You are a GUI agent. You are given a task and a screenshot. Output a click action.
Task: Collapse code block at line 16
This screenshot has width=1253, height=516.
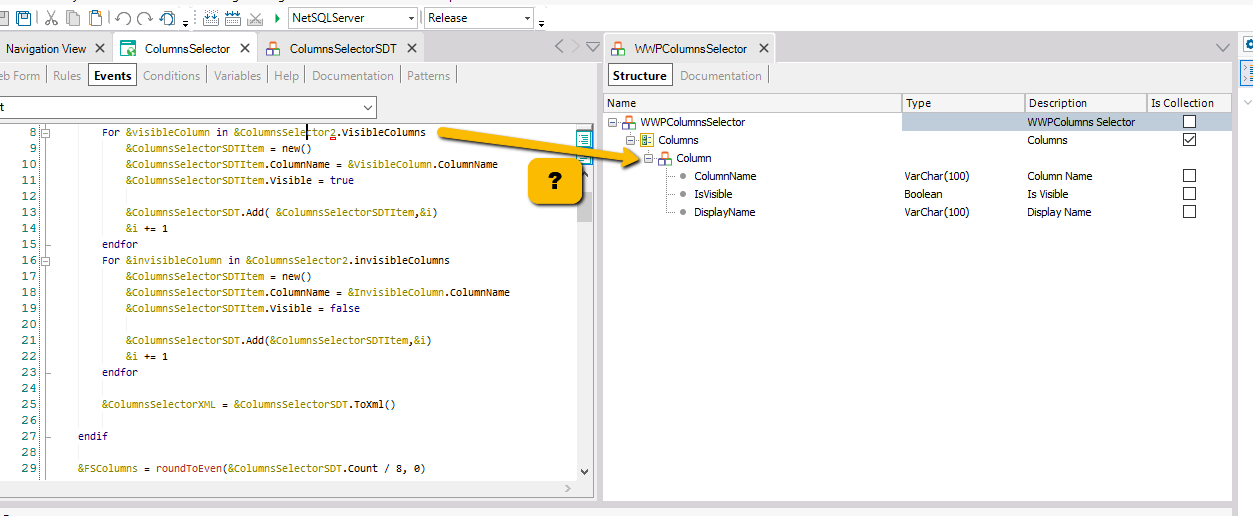45,260
